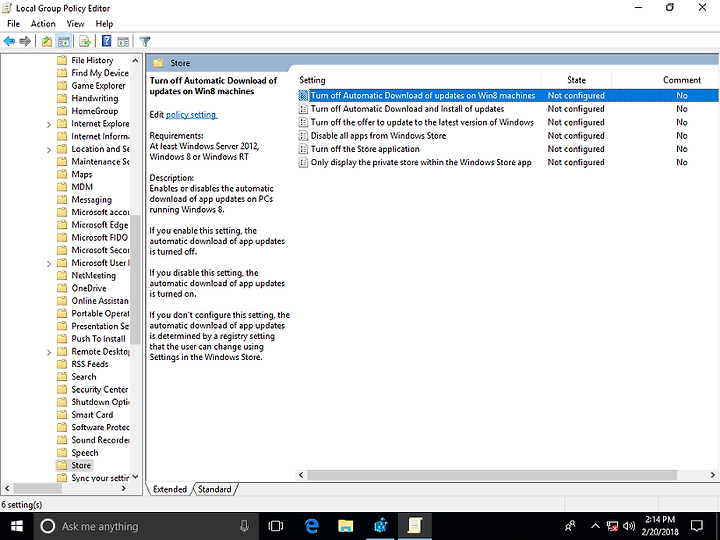Open the View menu
Viewport: 720px width, 540px height.
[75, 23]
